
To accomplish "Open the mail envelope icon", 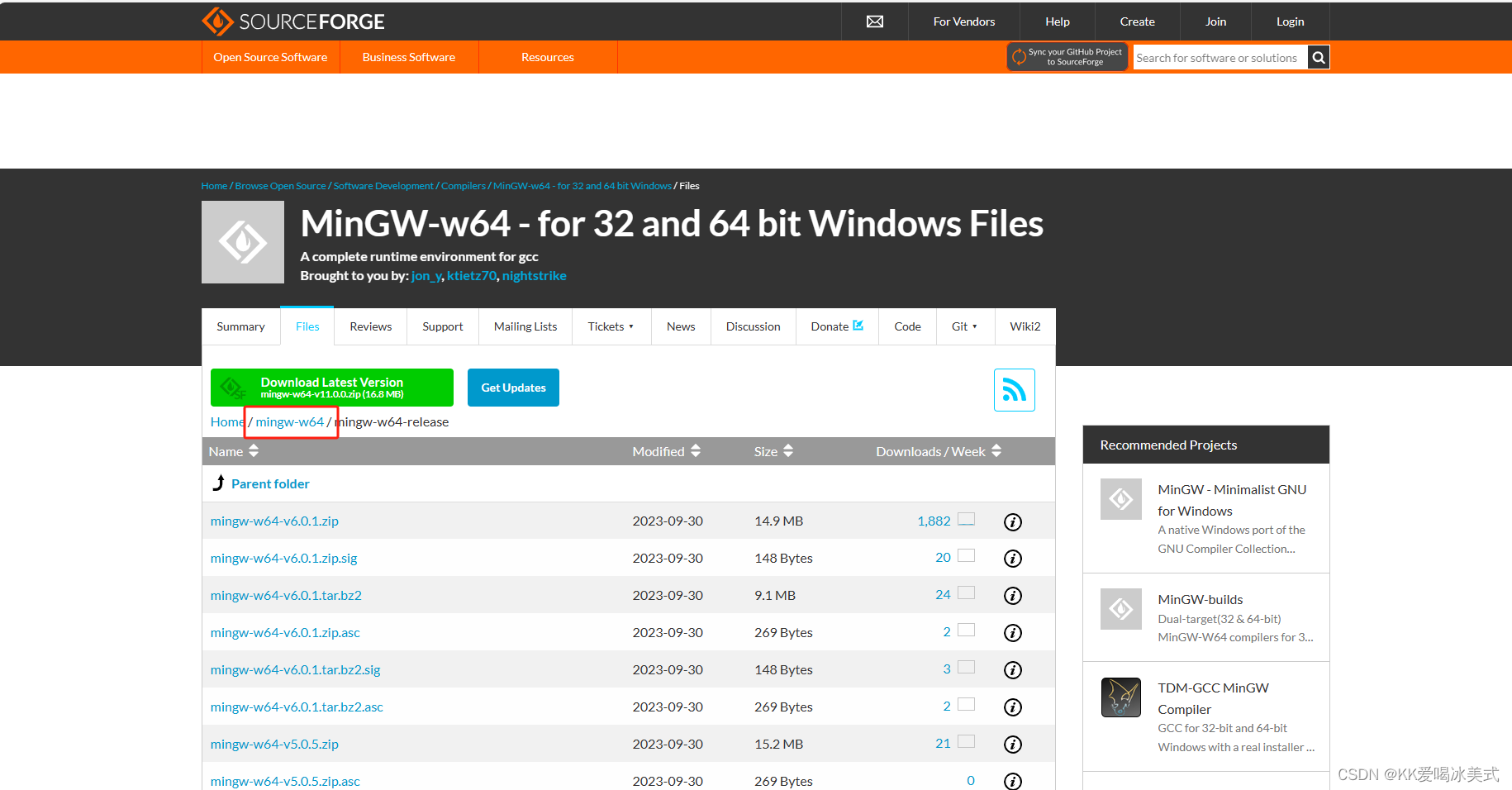I will coord(875,21).
